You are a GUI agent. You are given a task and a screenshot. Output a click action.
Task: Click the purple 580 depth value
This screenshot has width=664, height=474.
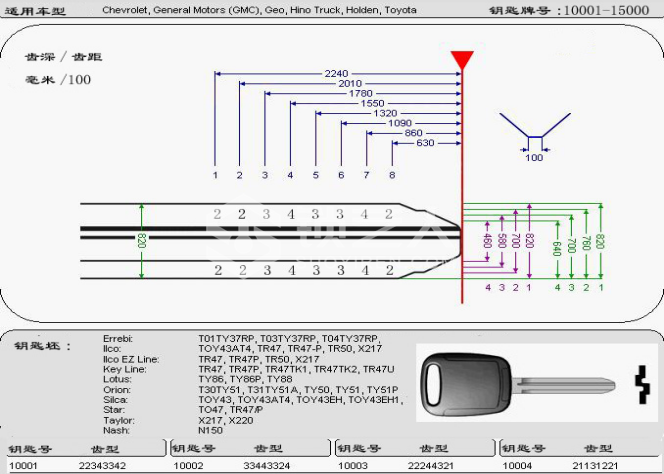[x=502, y=241]
